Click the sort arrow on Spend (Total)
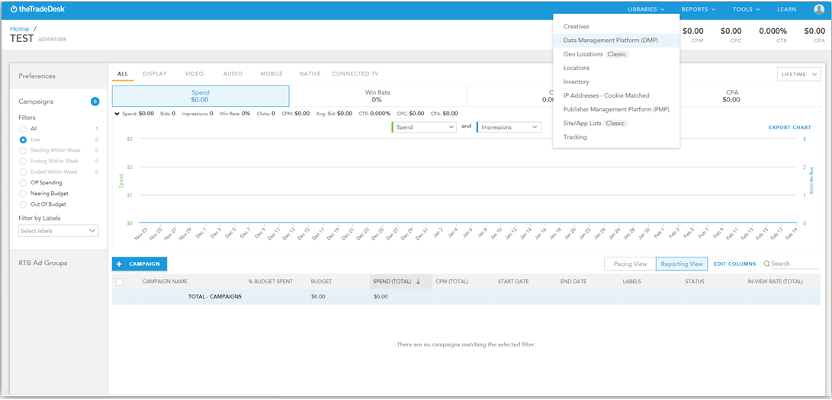This screenshot has width=832, height=400. point(418,282)
